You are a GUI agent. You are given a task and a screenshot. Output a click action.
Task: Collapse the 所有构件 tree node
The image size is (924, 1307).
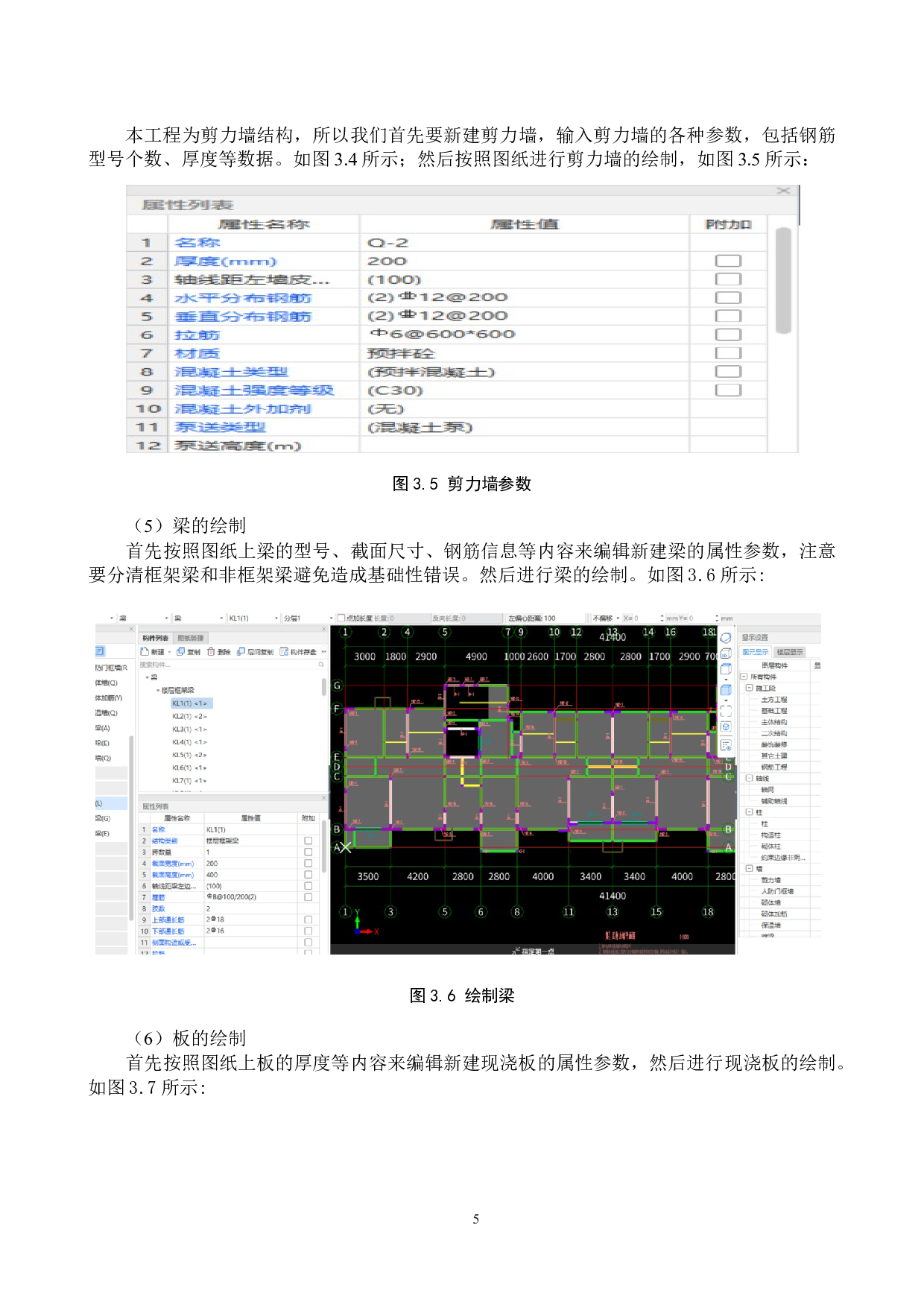[x=743, y=677]
